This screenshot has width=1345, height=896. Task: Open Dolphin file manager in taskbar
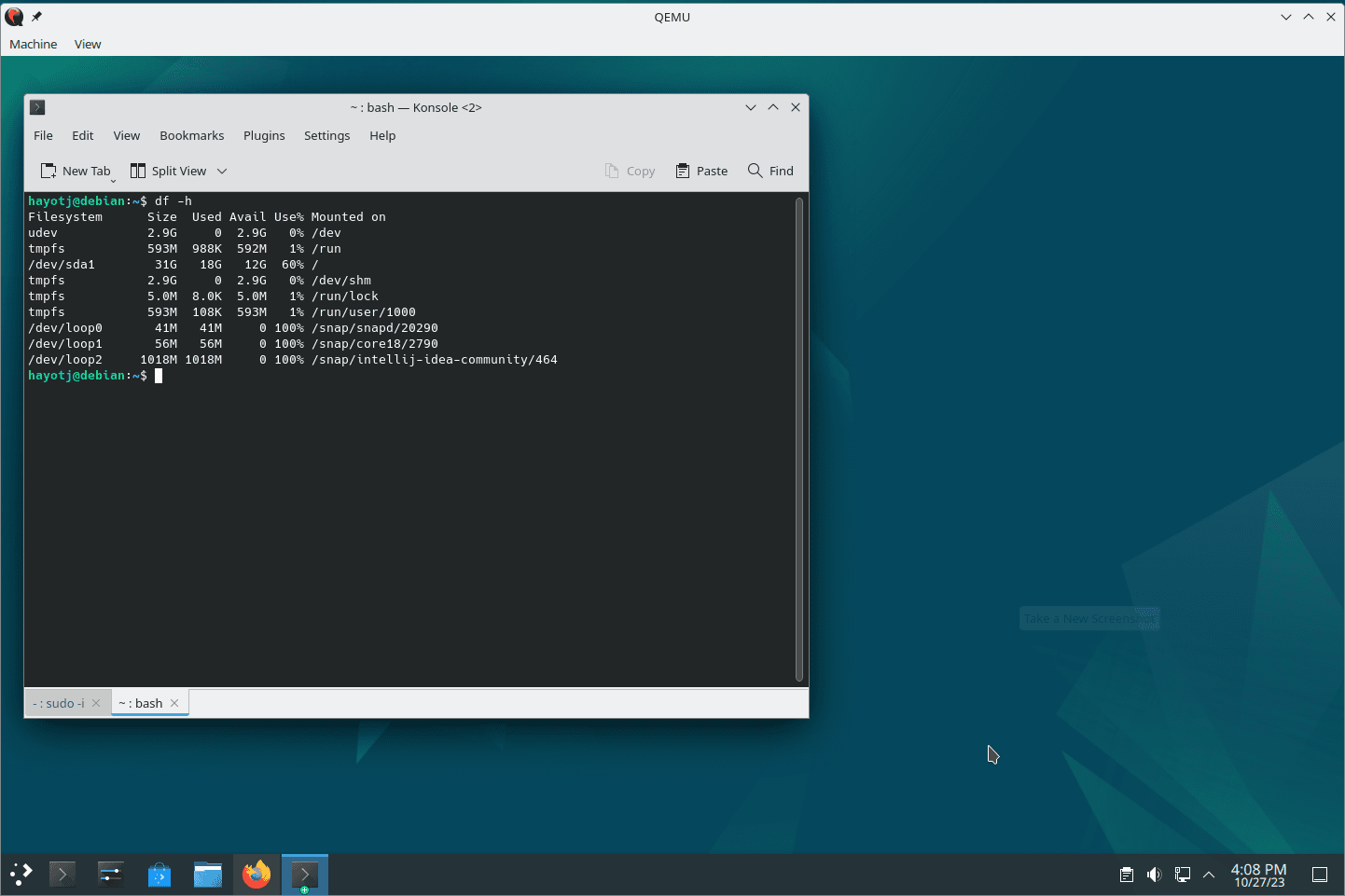(x=207, y=875)
